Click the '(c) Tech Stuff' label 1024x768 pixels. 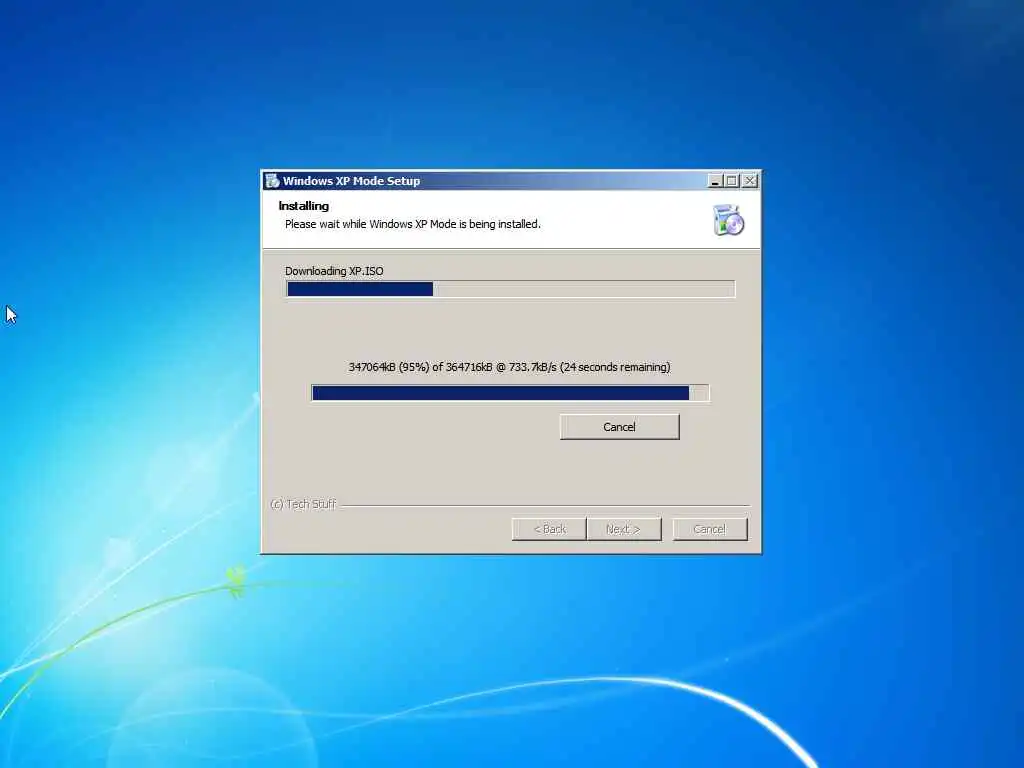[303, 504]
